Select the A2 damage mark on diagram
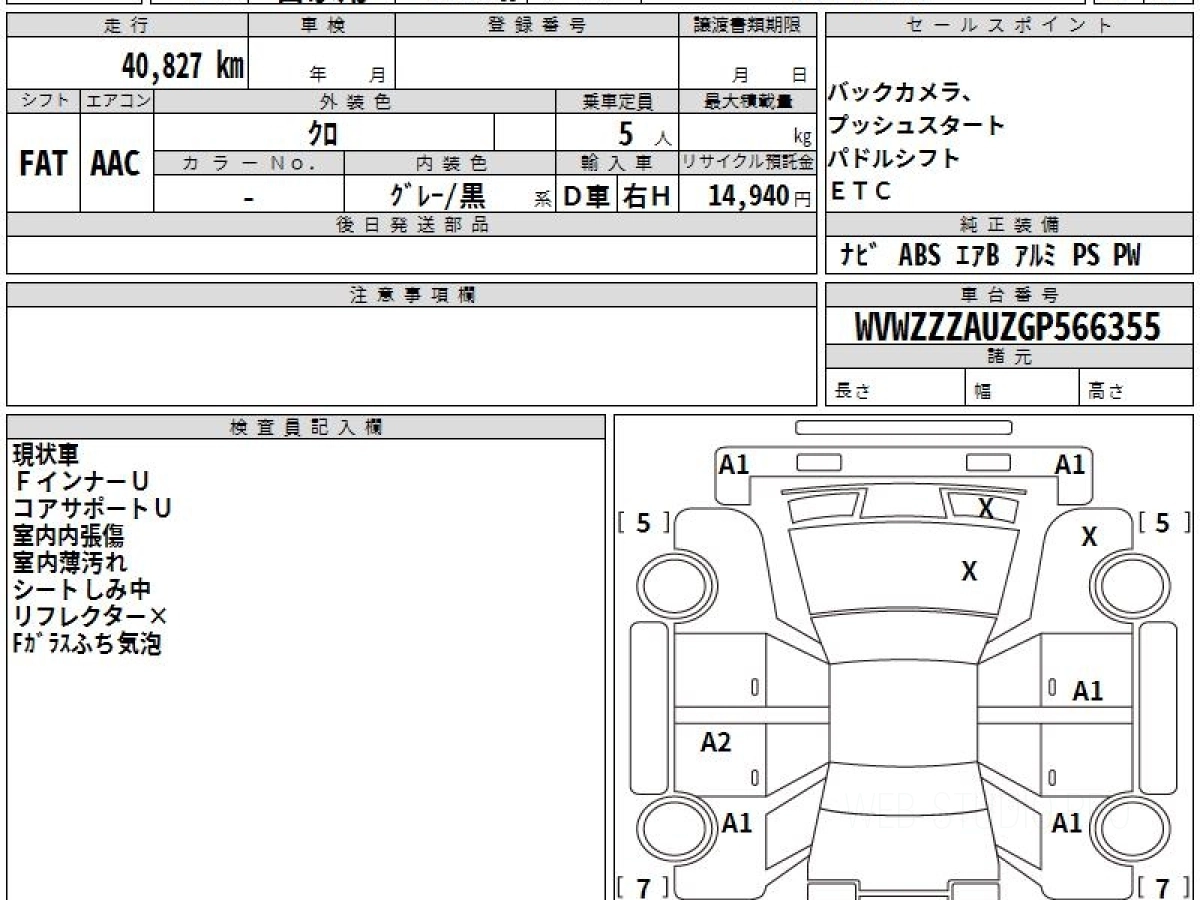The height and width of the screenshot is (900, 1200). point(716,742)
